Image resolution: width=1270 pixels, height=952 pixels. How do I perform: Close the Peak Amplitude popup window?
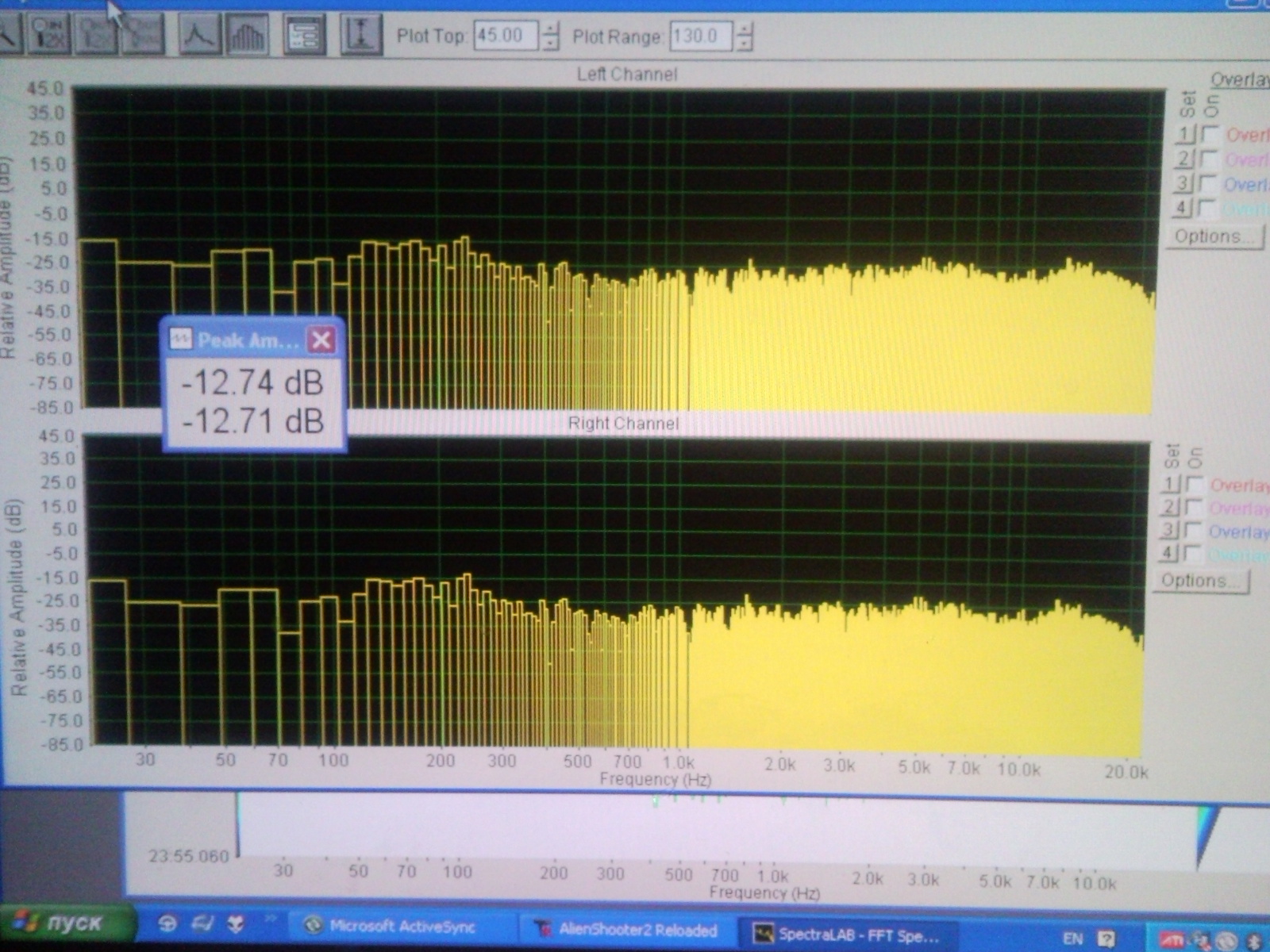click(x=321, y=340)
